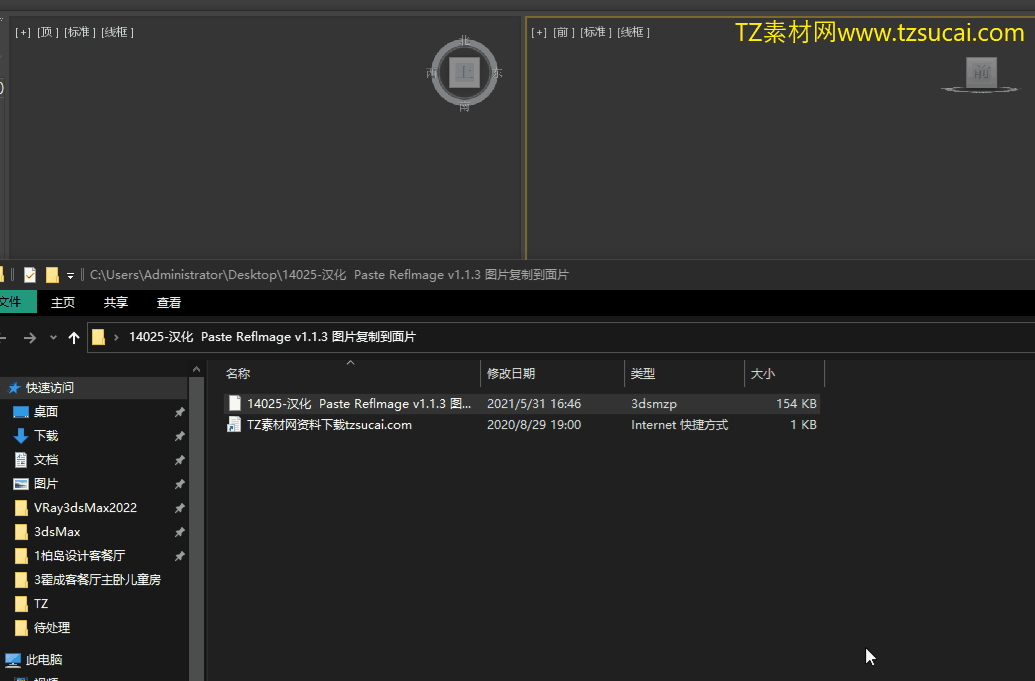This screenshot has width=1035, height=681.
Task: Click the Internet 快捷方式 type cell
Action: click(679, 424)
